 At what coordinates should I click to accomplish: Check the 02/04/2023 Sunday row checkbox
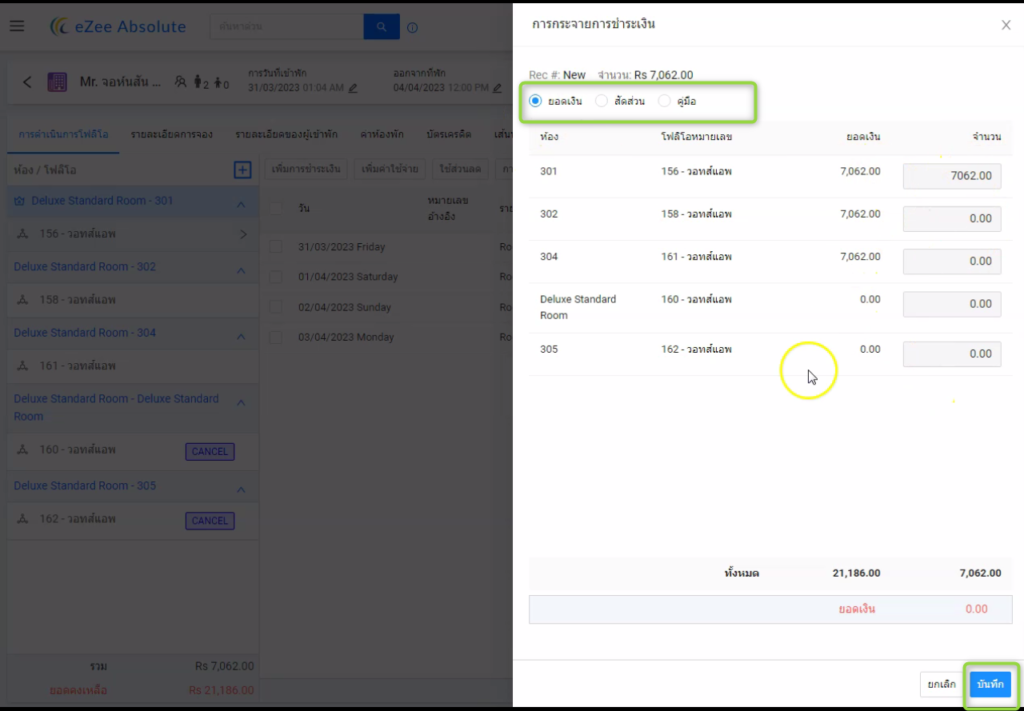[x=276, y=307]
